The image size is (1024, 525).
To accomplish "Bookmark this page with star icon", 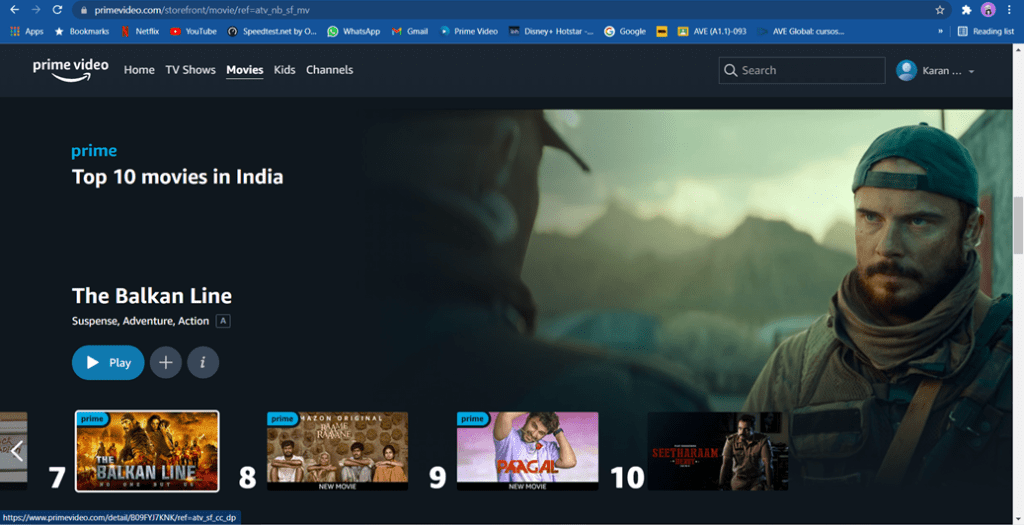I will [x=940, y=10].
